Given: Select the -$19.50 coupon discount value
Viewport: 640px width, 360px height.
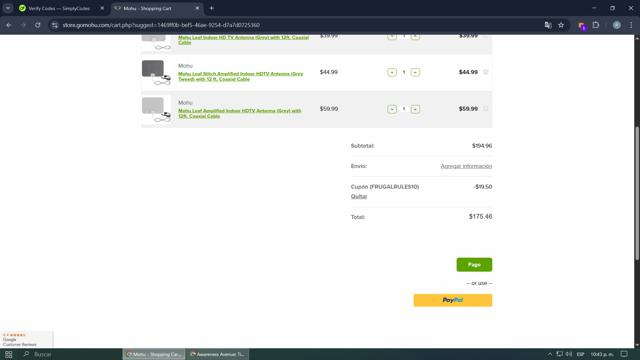Looking at the screenshot, I should (x=483, y=187).
